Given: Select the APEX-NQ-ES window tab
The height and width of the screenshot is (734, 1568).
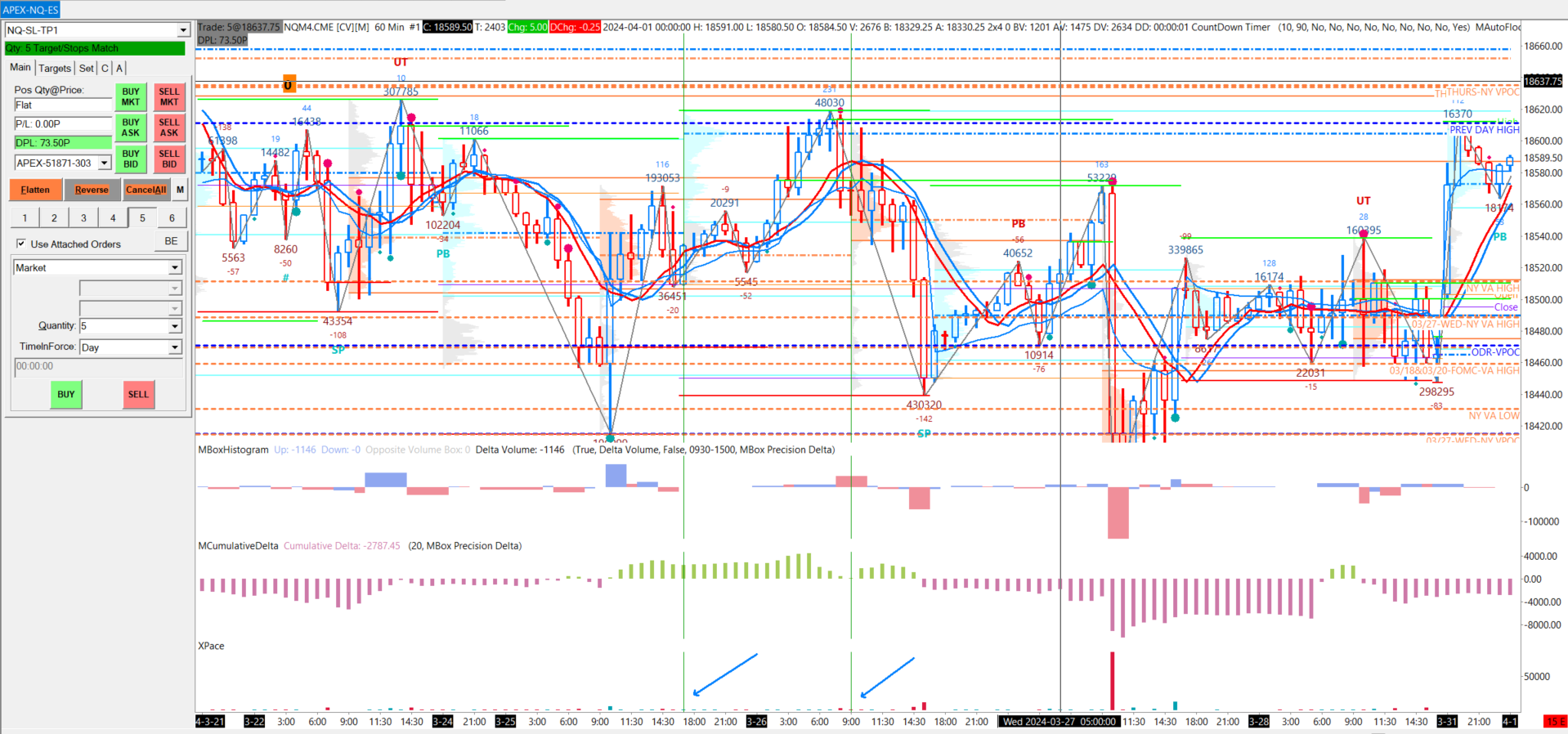Looking at the screenshot, I should coord(31,10).
